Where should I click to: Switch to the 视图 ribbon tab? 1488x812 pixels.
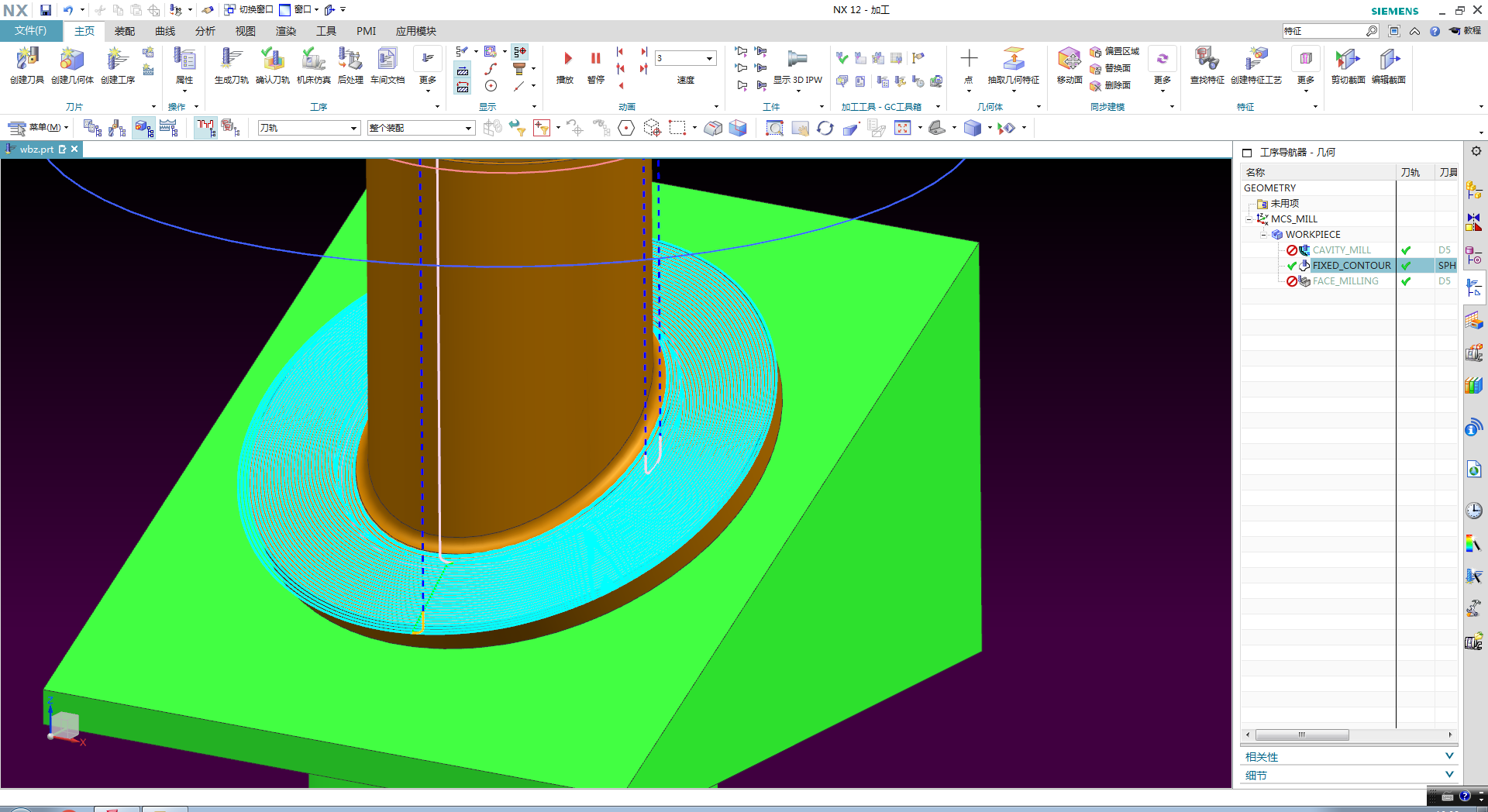point(246,31)
